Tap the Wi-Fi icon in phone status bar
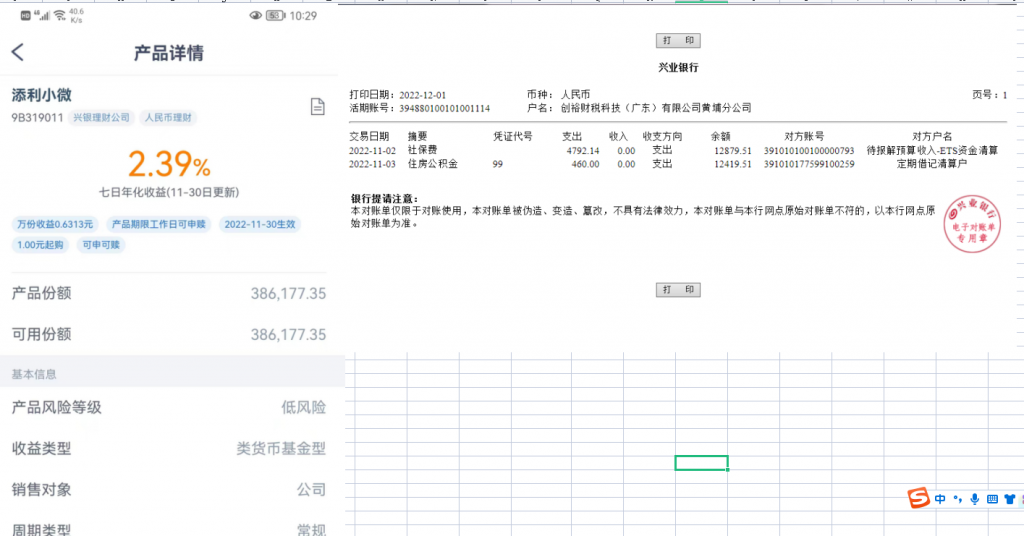The width and height of the screenshot is (1024, 536). click(60, 15)
